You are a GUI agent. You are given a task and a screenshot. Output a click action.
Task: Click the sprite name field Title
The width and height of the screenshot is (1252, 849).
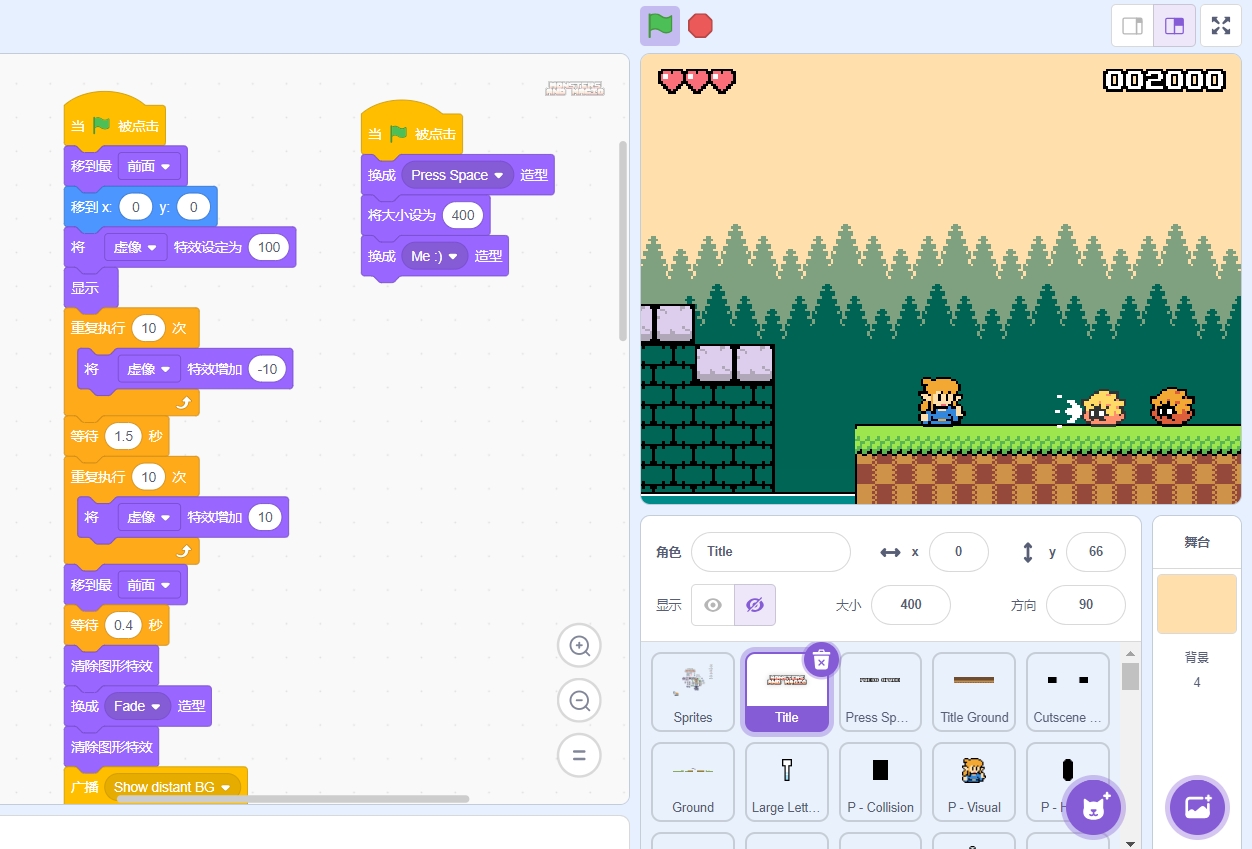[x=771, y=552]
